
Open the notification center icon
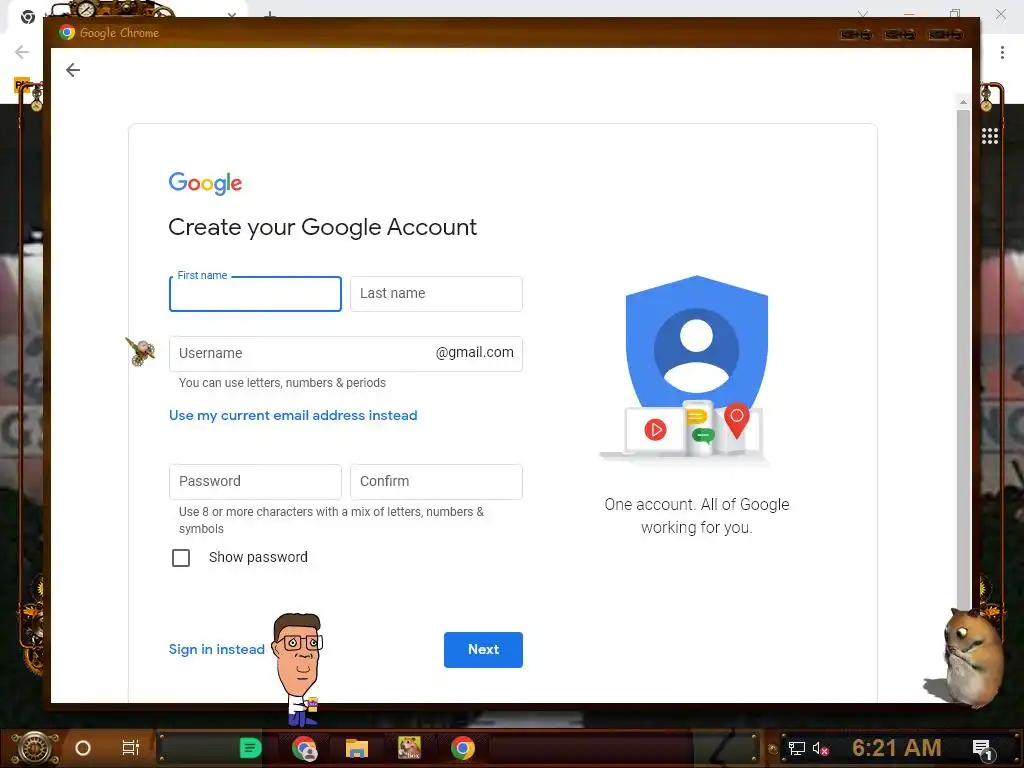[x=982, y=749]
